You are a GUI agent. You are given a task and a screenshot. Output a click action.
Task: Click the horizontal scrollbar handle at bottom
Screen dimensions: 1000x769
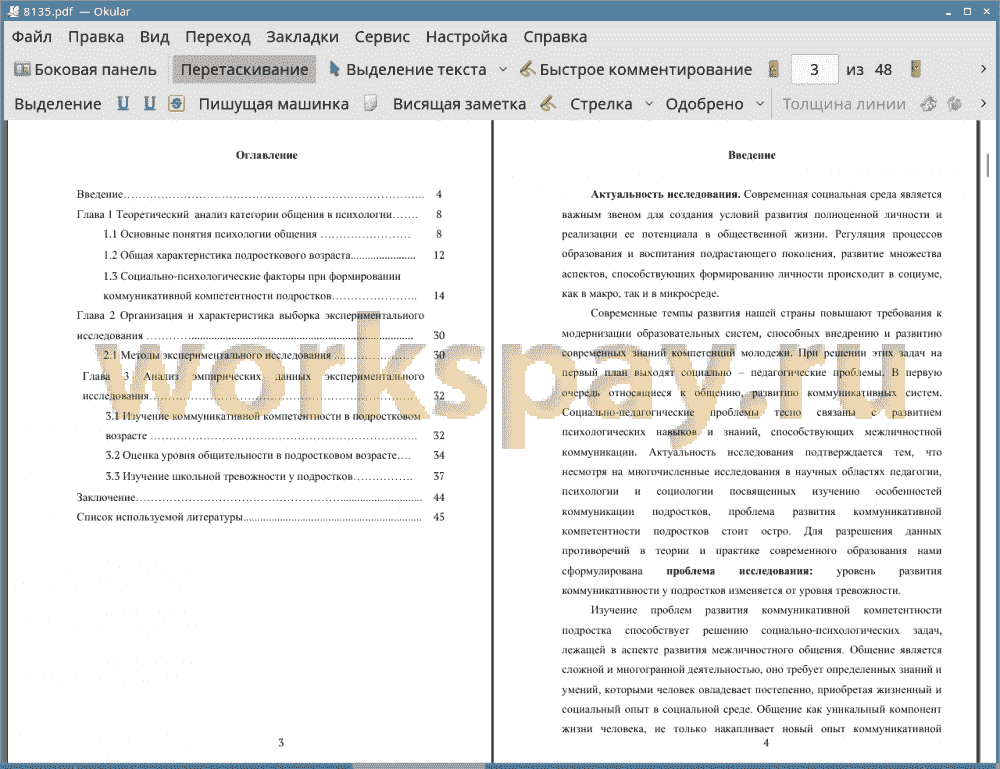click(419, 766)
